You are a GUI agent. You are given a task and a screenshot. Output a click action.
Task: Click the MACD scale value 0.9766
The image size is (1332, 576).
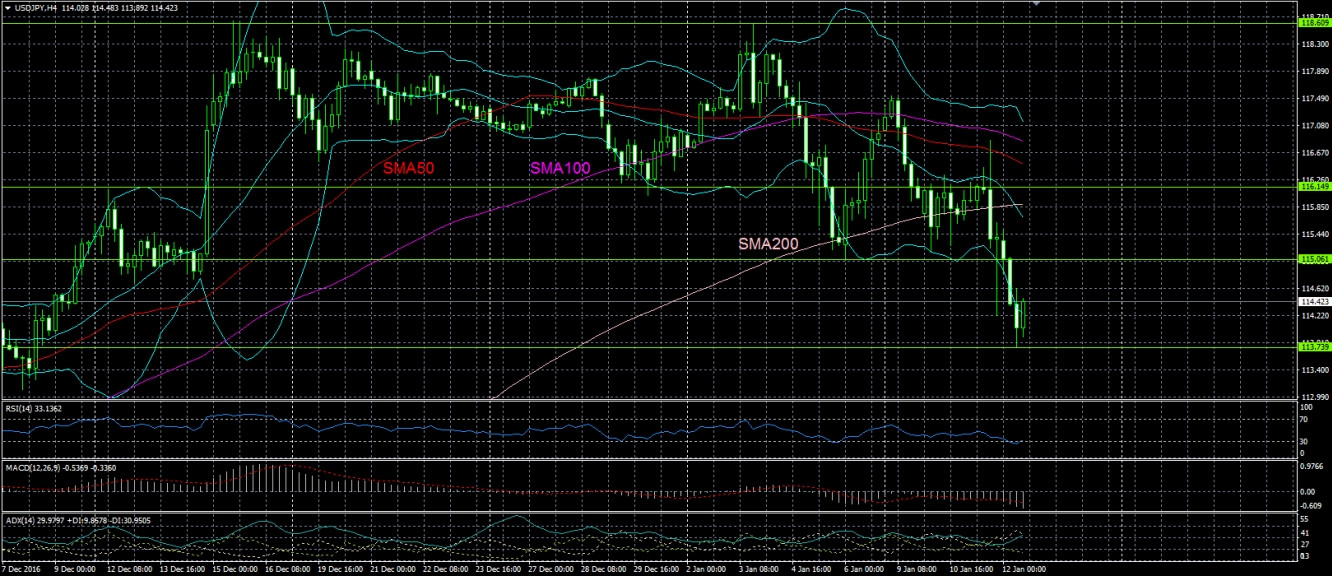[1313, 466]
